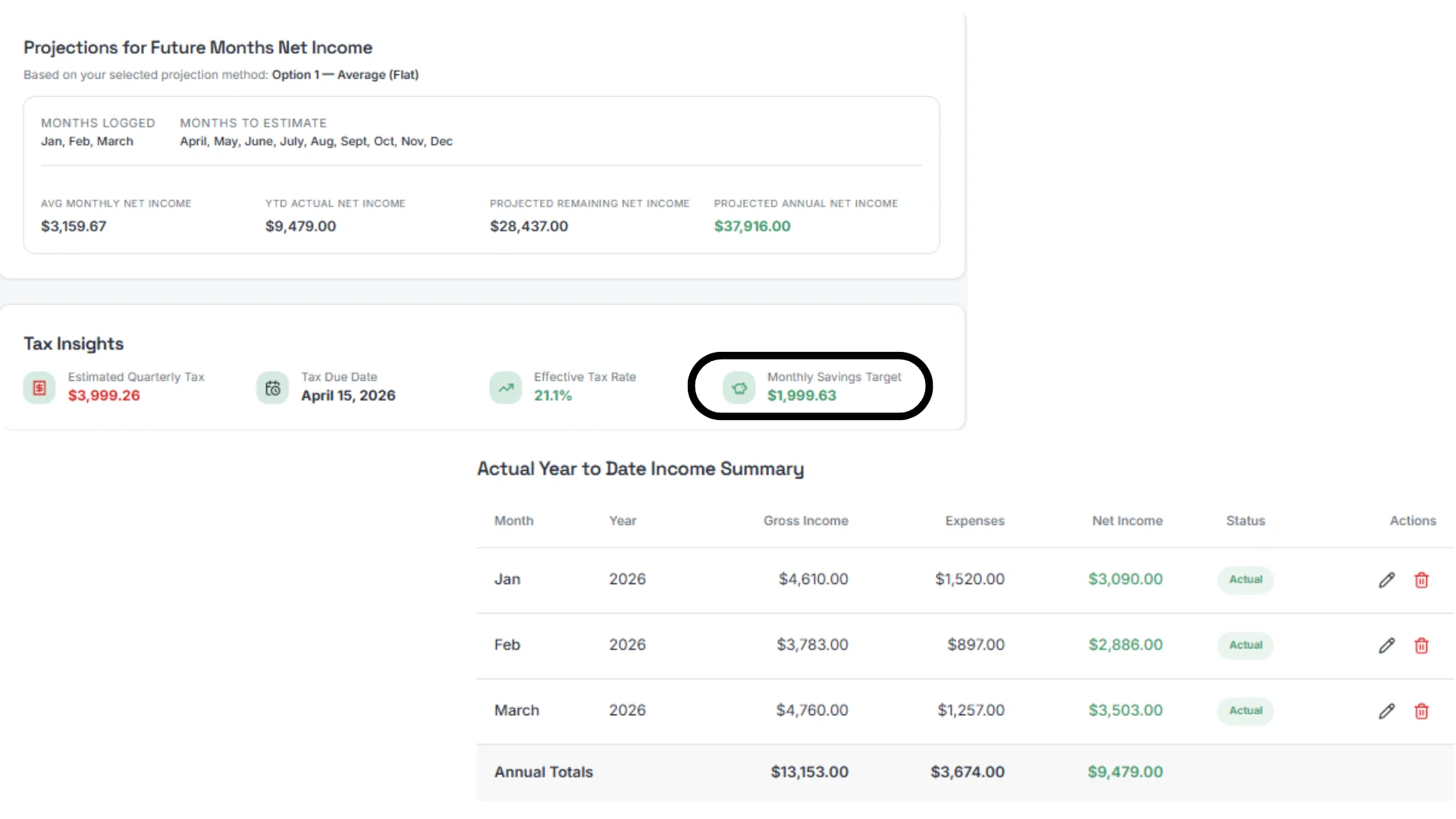Click March net income $3,503.00

[x=1125, y=711]
